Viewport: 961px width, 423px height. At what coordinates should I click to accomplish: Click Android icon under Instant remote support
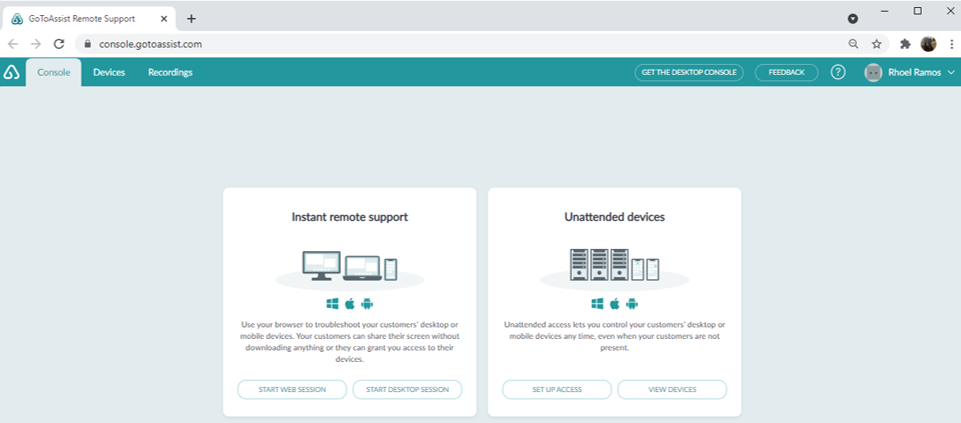coord(367,303)
